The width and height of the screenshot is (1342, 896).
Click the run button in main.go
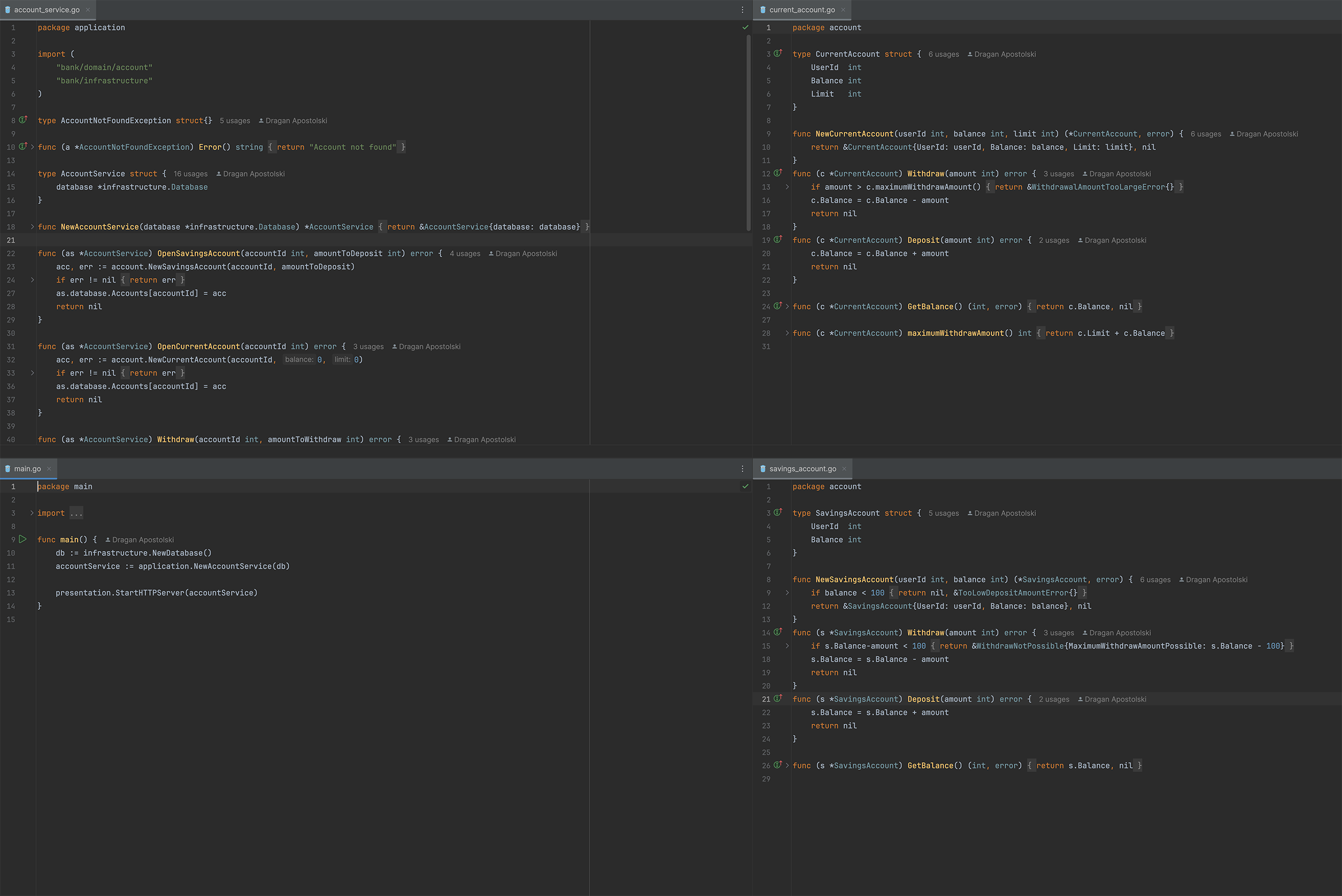[22, 539]
